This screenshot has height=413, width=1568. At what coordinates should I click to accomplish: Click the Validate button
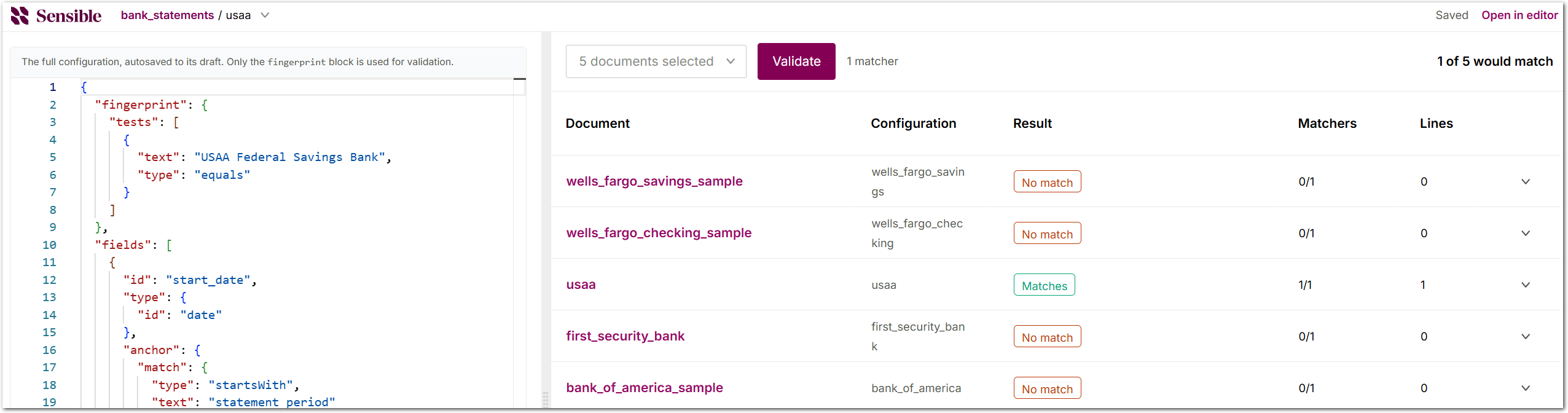coord(796,61)
